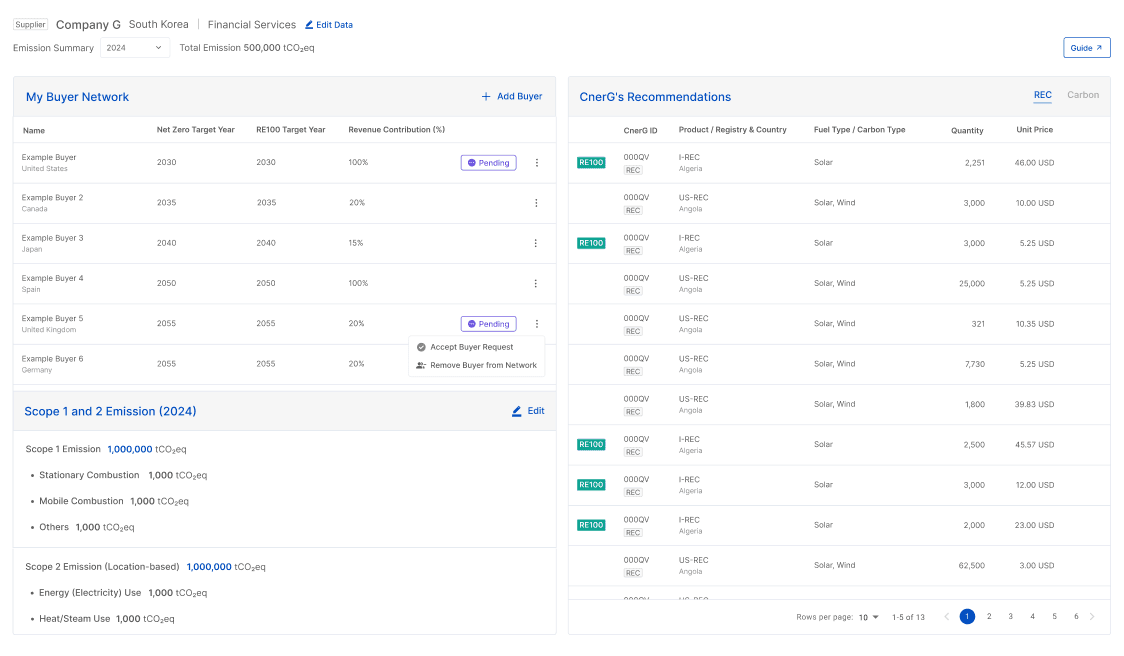
Task: Click the Pending status toggle for Example Buyer
Action: pos(488,162)
